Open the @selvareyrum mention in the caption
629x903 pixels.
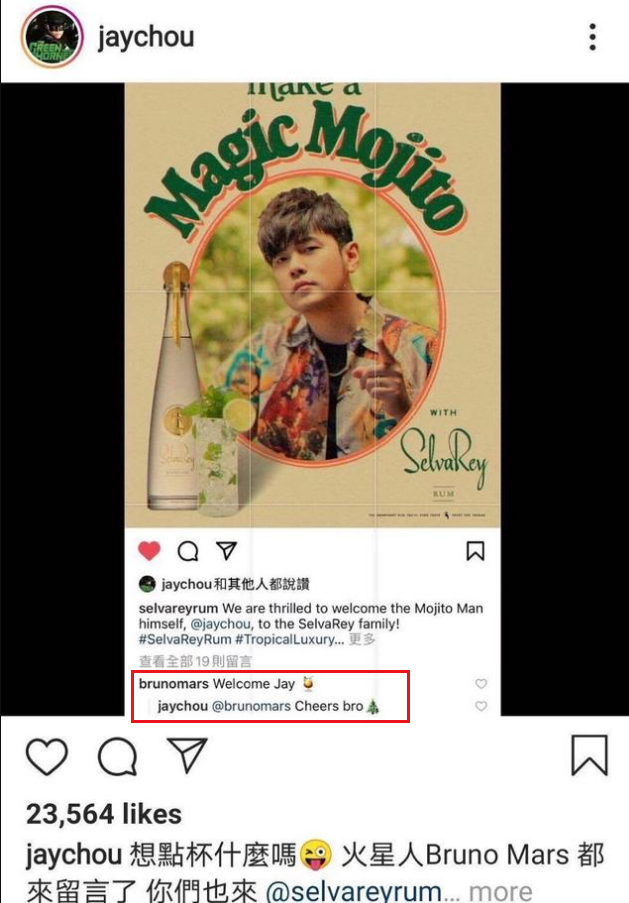tap(353, 891)
